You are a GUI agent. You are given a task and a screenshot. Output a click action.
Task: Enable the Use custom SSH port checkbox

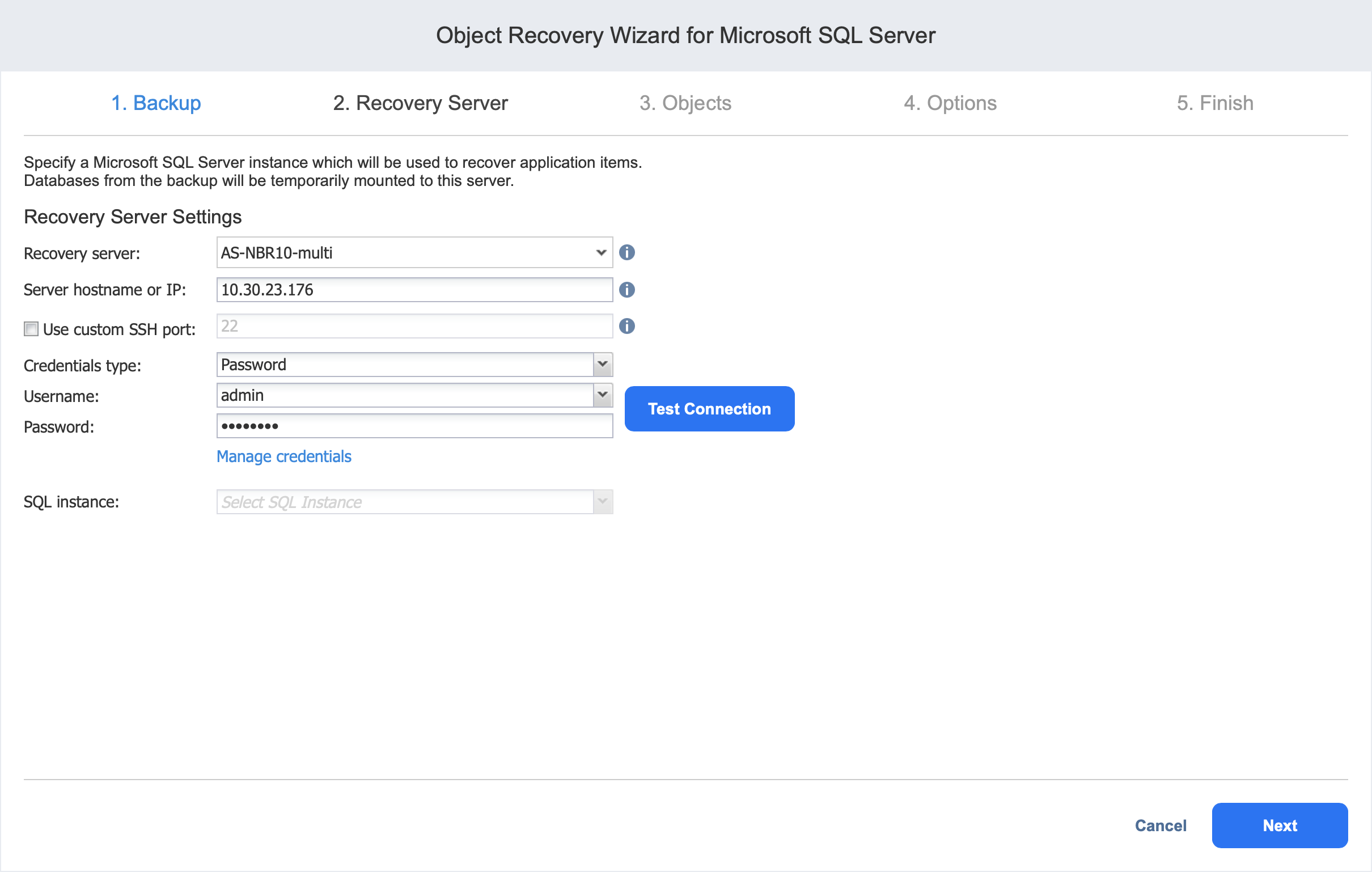(x=31, y=329)
